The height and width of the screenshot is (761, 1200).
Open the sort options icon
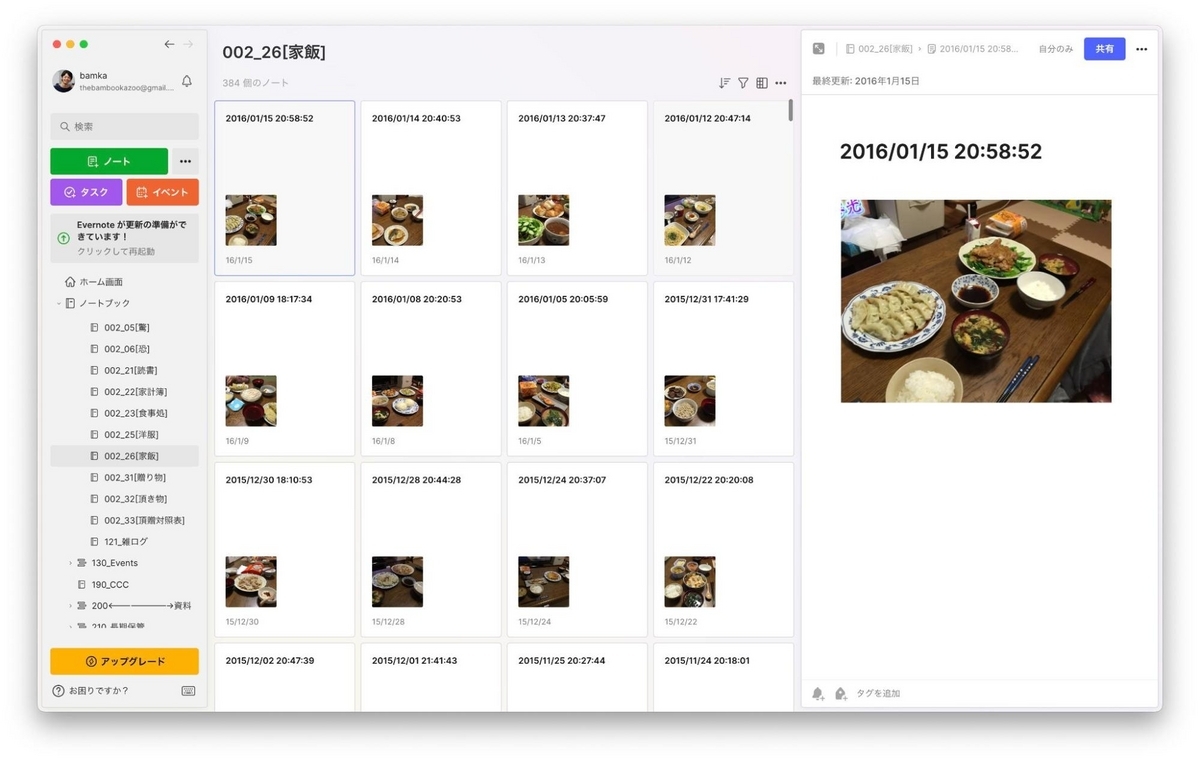coord(724,83)
